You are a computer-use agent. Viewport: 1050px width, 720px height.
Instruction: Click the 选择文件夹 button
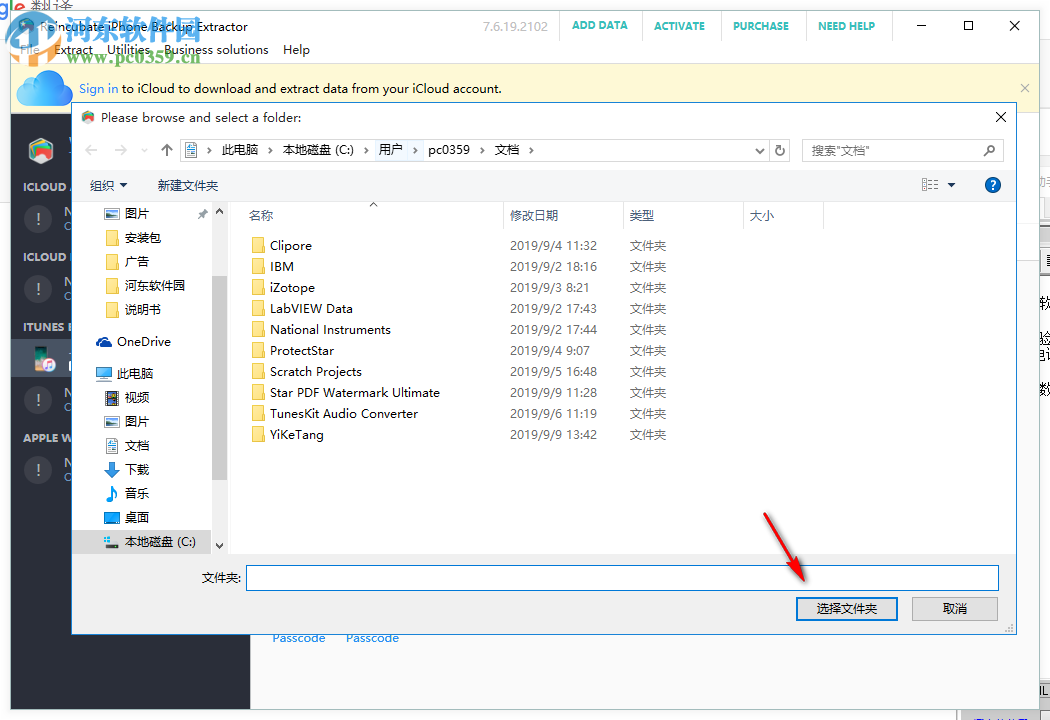[846, 608]
